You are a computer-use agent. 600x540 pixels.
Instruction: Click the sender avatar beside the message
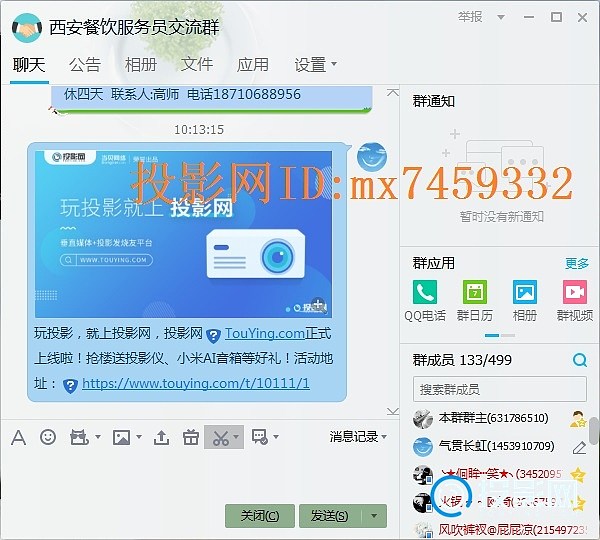point(372,157)
